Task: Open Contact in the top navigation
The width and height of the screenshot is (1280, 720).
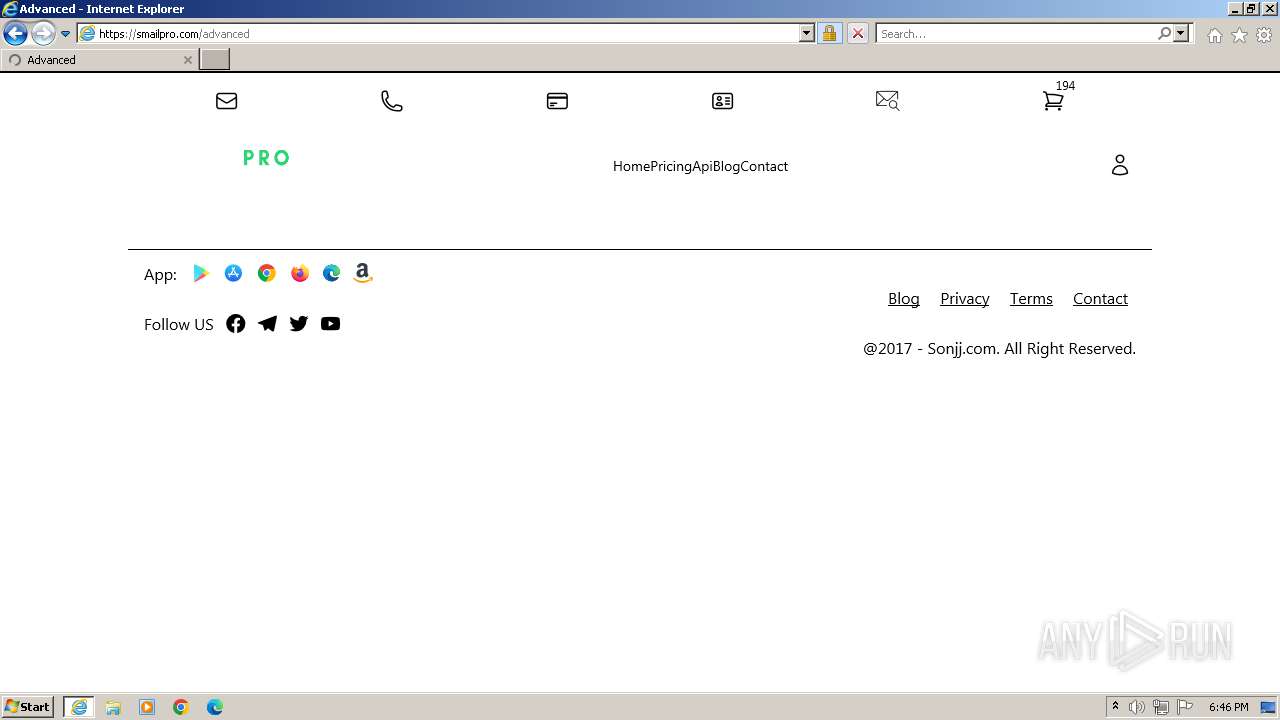Action: (x=764, y=166)
